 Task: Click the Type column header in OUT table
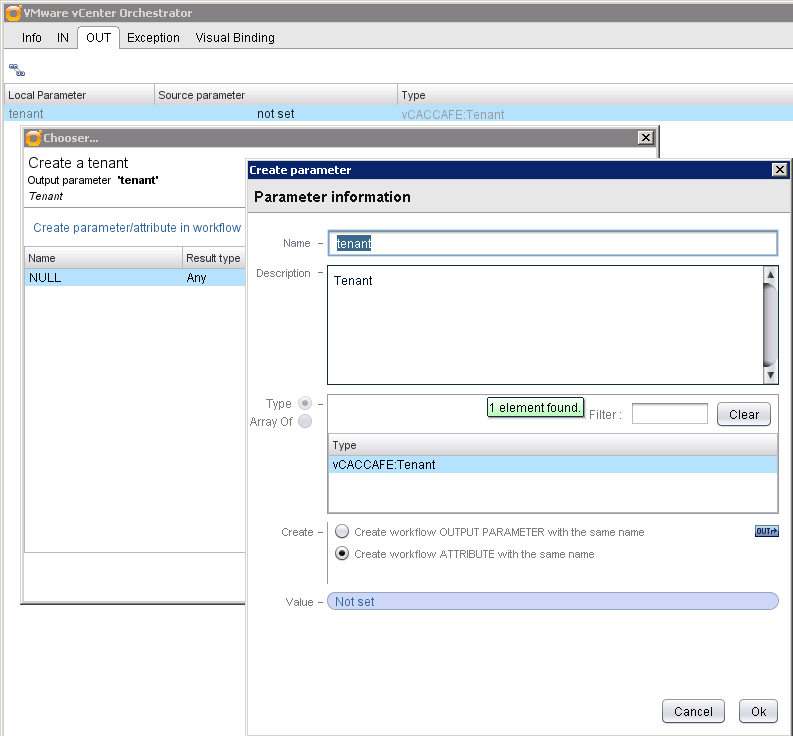point(595,95)
